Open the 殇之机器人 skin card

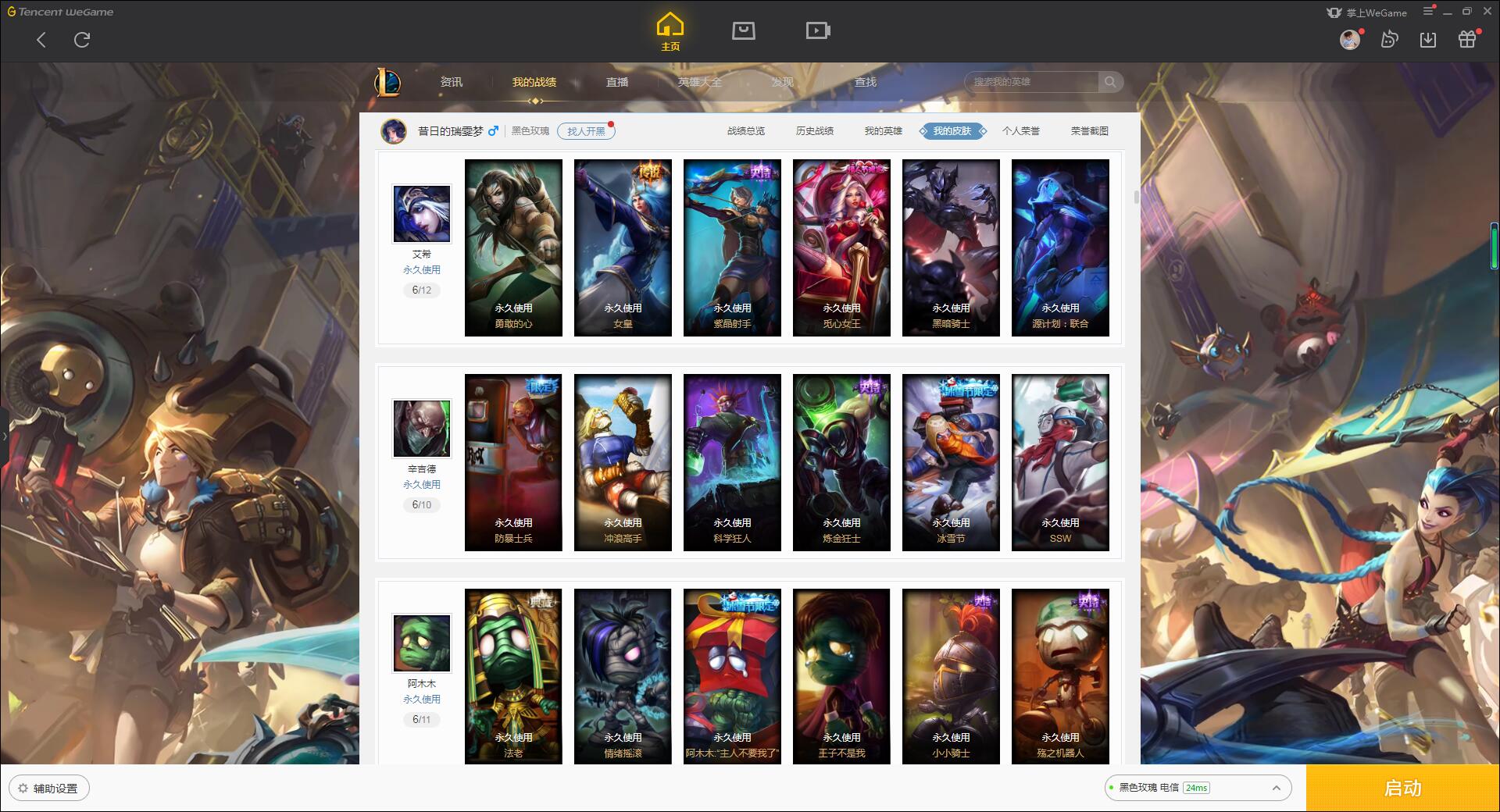point(1060,676)
